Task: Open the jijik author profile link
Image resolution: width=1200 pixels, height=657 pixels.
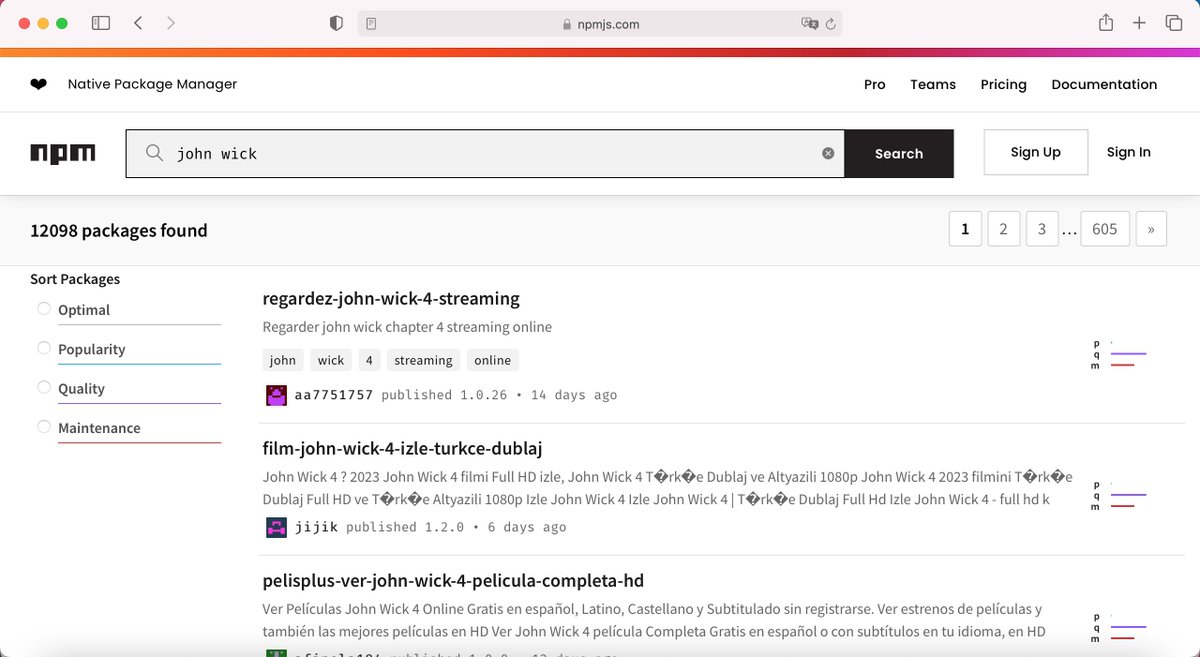Action: pos(316,527)
